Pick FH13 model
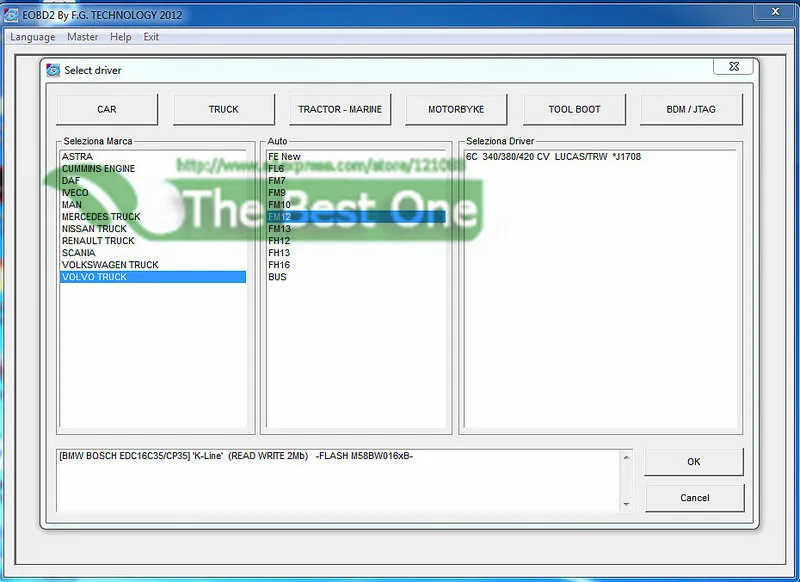800x582 pixels. pos(356,253)
